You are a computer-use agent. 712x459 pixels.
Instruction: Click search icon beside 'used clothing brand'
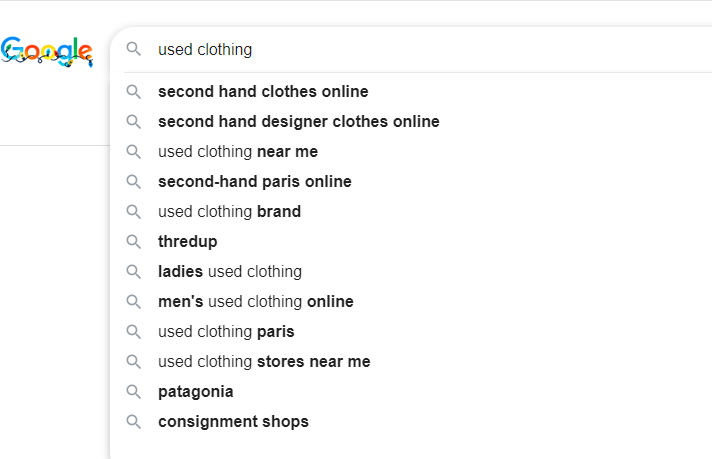coord(134,212)
